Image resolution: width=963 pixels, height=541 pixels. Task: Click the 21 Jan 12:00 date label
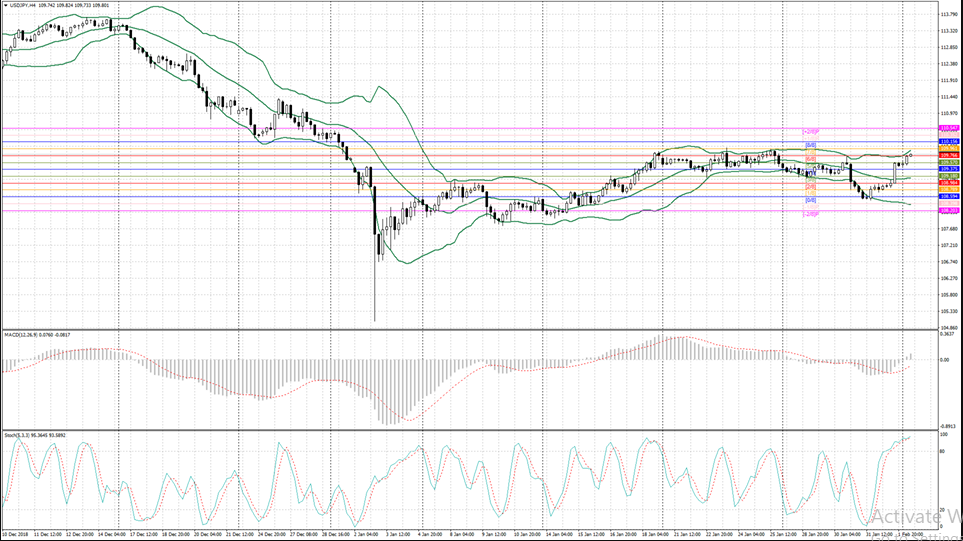688,535
